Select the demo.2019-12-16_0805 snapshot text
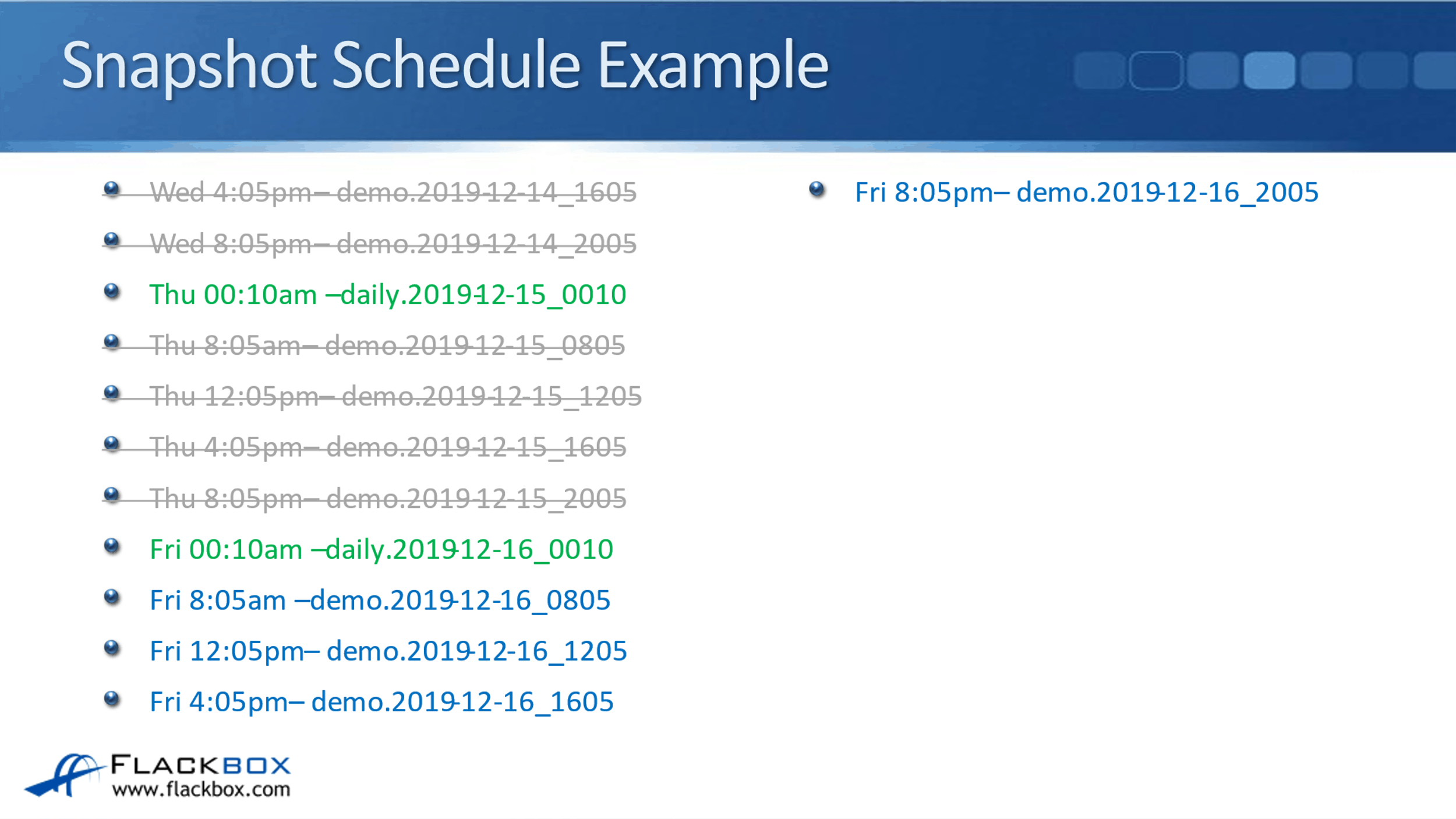This screenshot has height=819, width=1456. click(x=460, y=600)
